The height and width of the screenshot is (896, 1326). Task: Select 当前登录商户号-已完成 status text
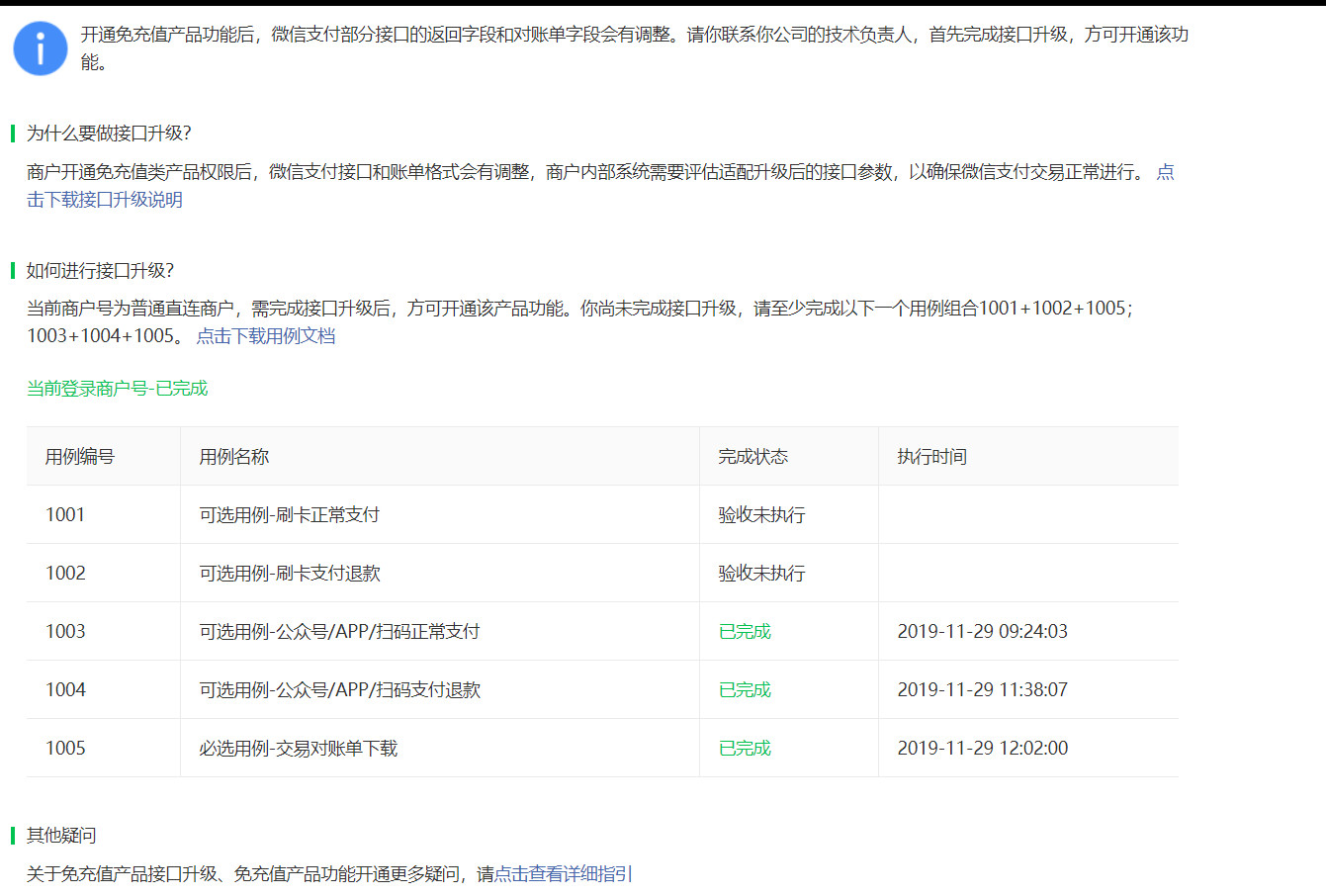pyautogui.click(x=118, y=389)
